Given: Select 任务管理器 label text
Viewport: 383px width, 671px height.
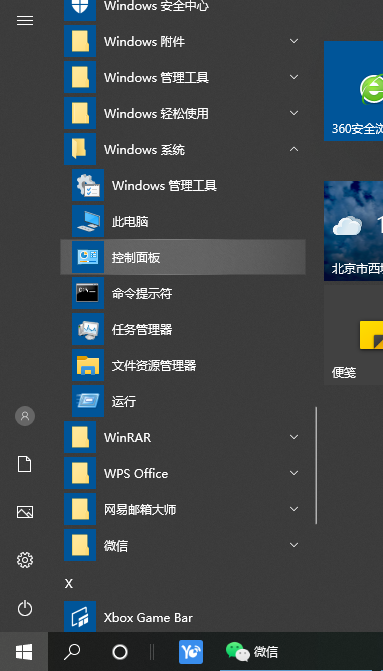Looking at the screenshot, I should coord(142,329).
